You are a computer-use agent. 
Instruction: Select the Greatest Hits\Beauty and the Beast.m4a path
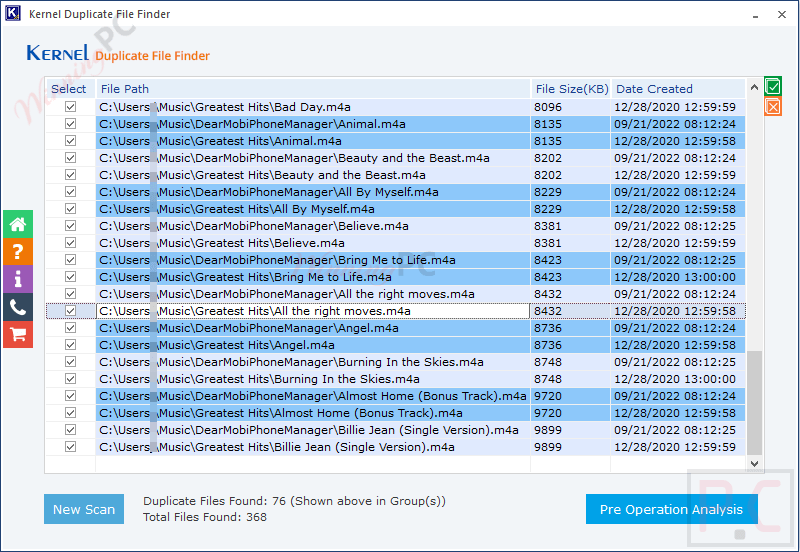pyautogui.click(x=313, y=175)
